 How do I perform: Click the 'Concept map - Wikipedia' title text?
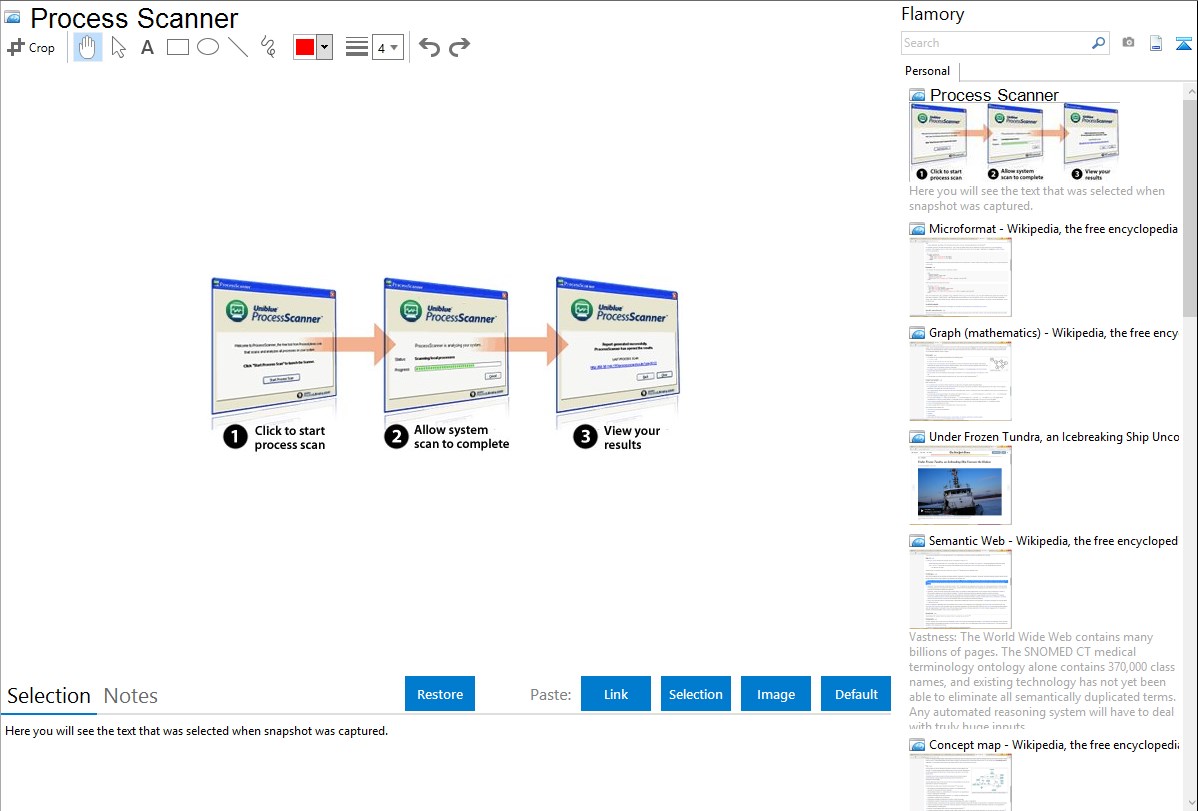click(1054, 744)
